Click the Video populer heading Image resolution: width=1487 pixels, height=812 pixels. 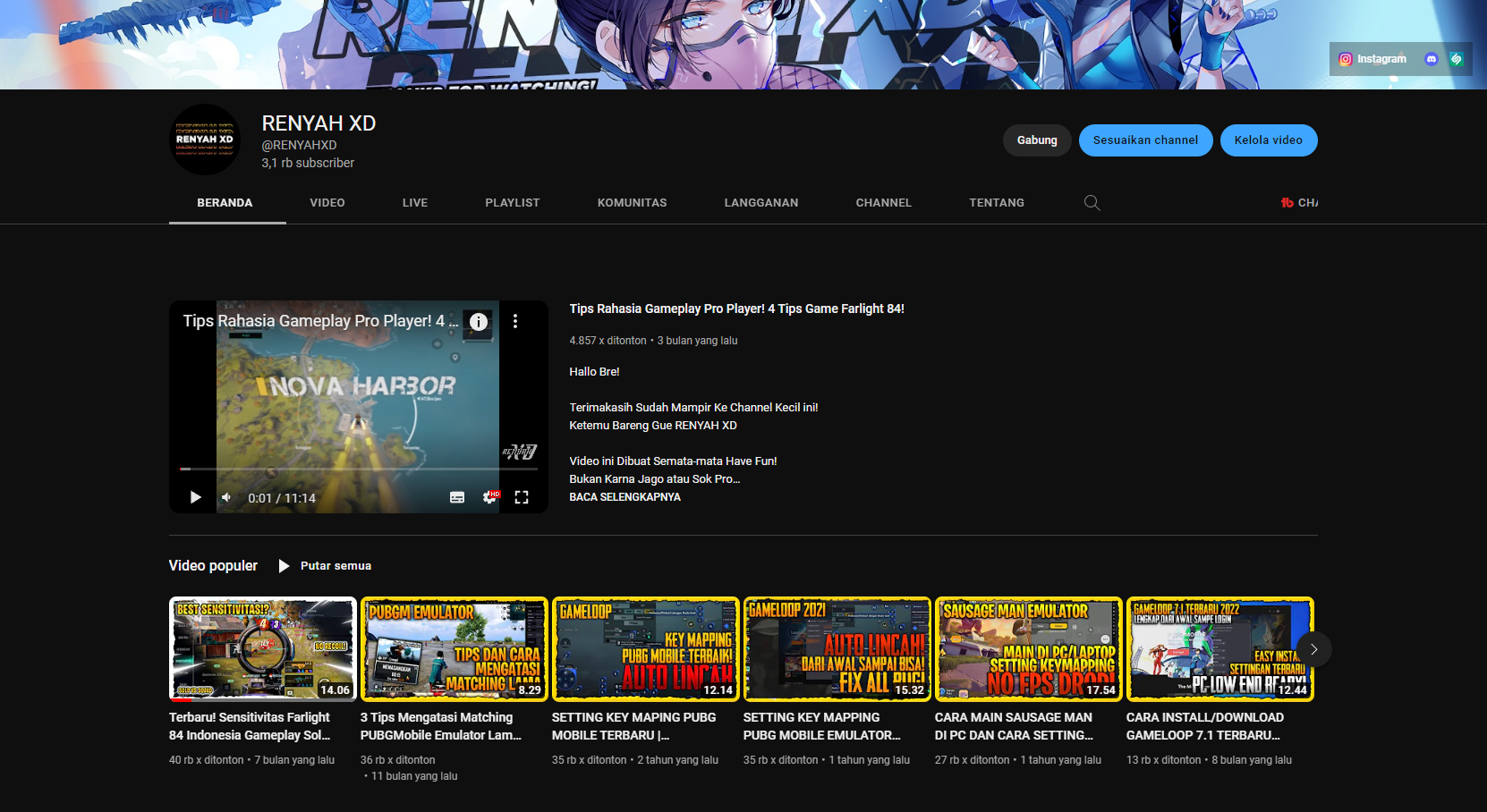coord(213,566)
